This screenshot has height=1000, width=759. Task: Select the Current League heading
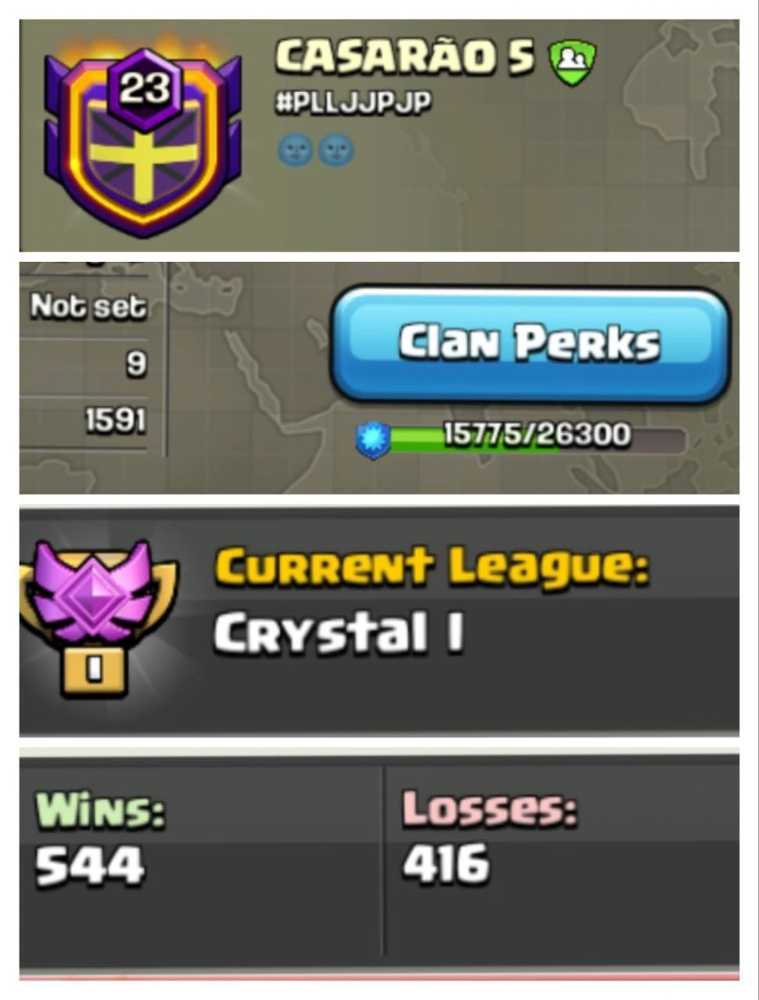[432, 566]
